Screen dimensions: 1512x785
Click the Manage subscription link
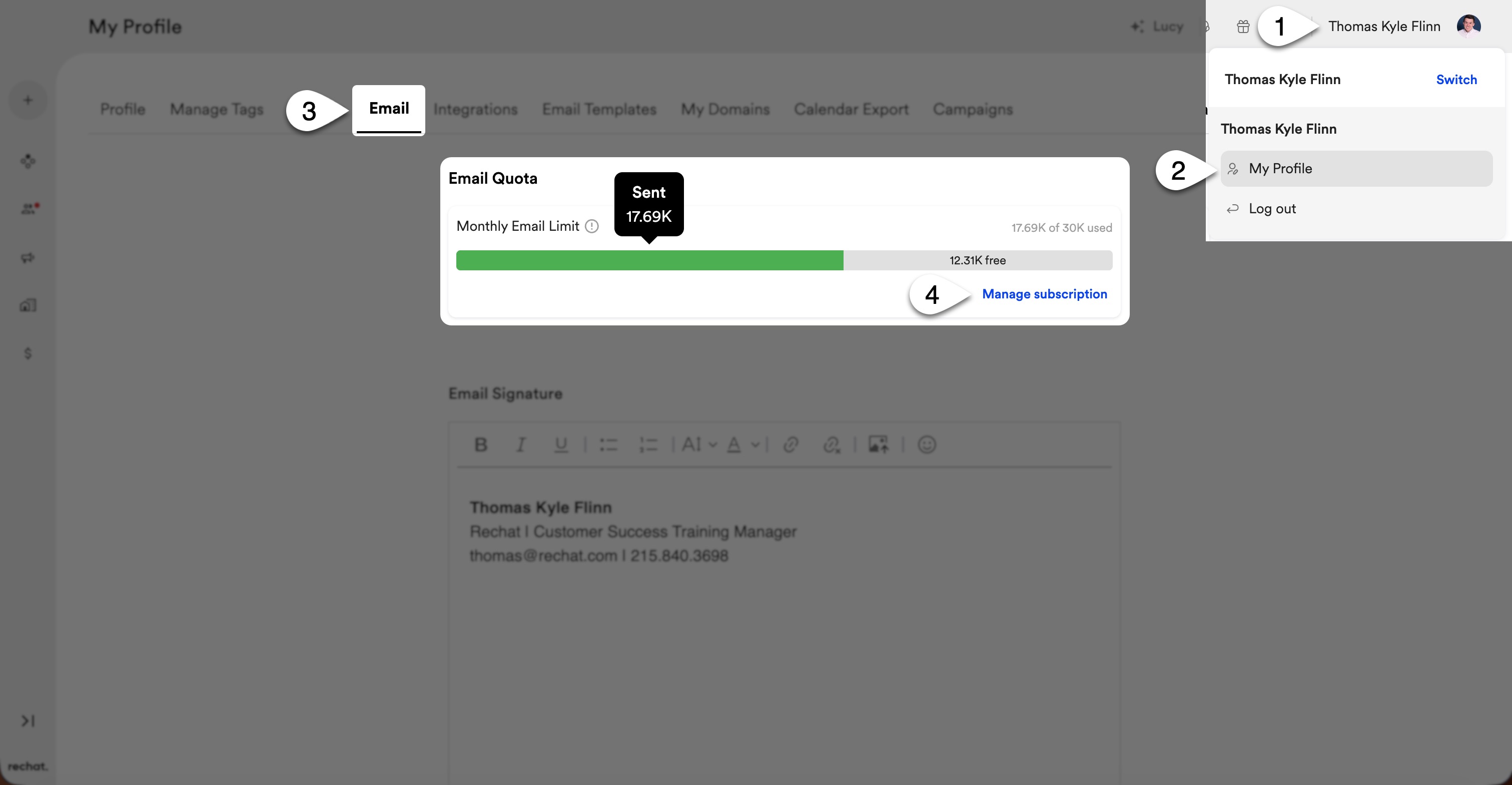point(1044,293)
